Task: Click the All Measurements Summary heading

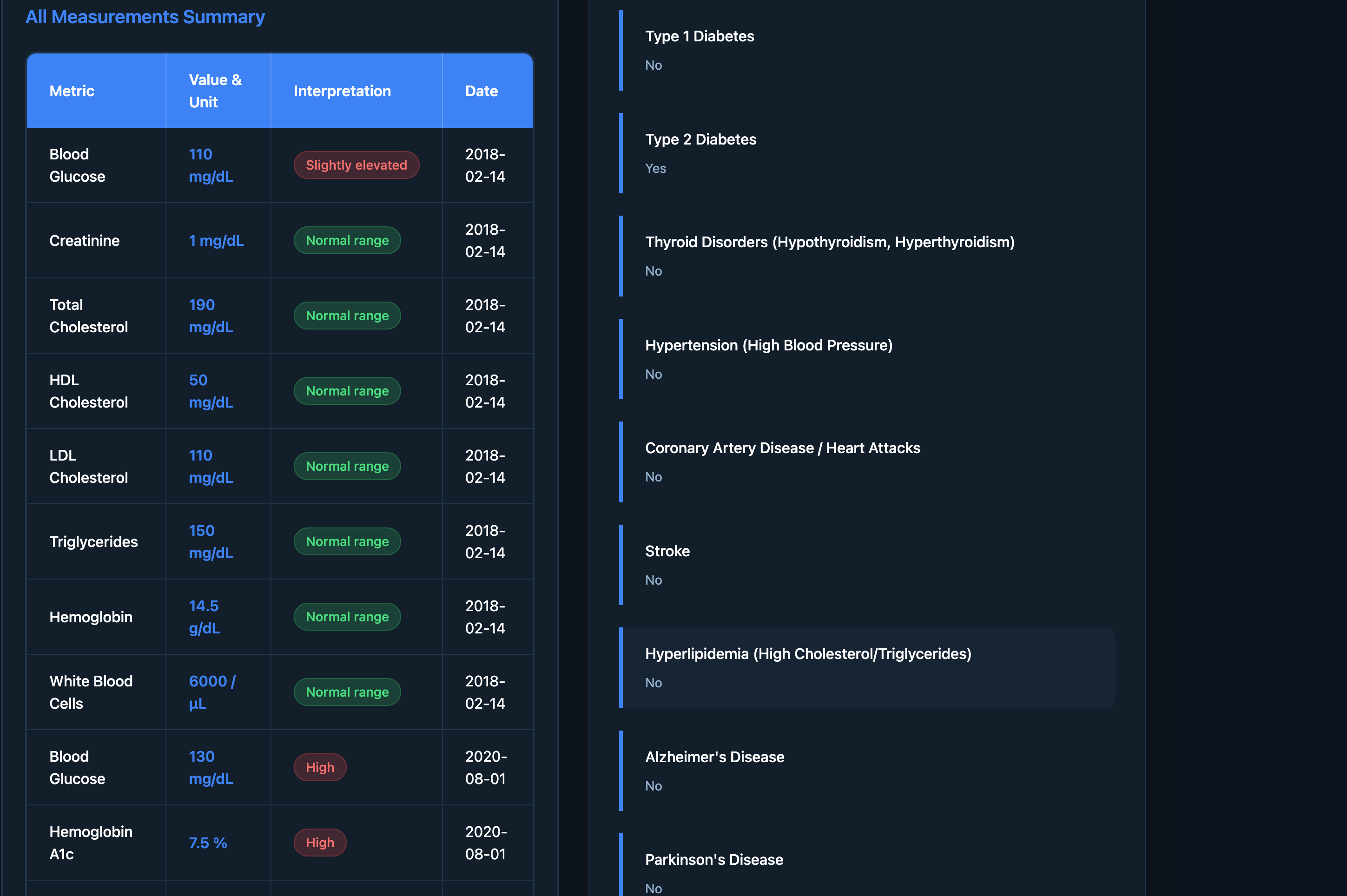Action: [x=145, y=17]
